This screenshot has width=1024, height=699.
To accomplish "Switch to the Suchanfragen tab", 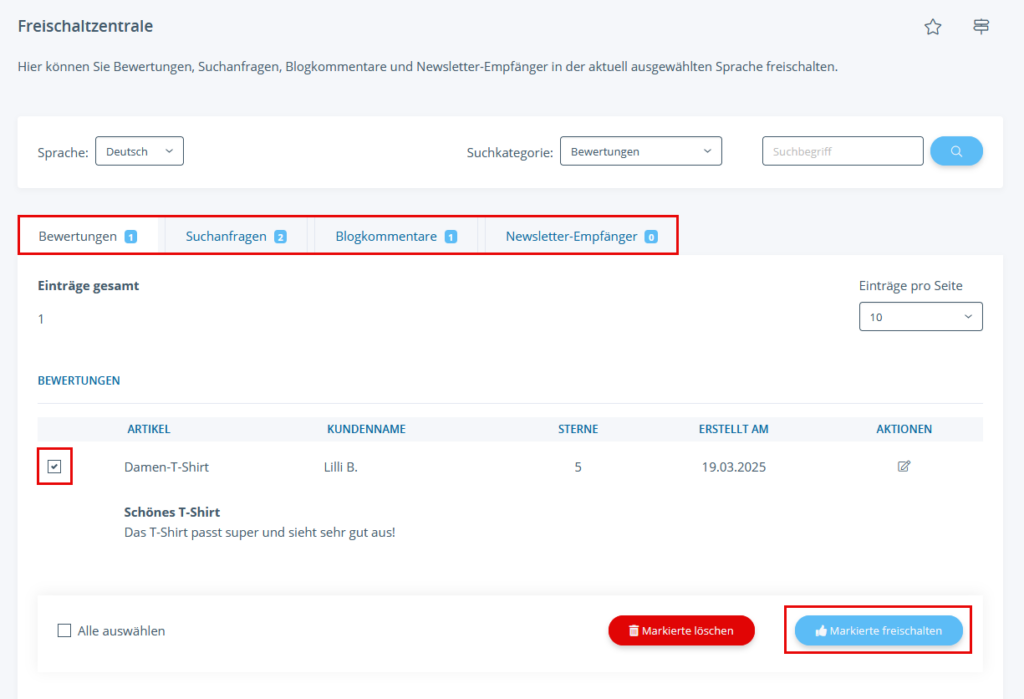I will (x=226, y=237).
